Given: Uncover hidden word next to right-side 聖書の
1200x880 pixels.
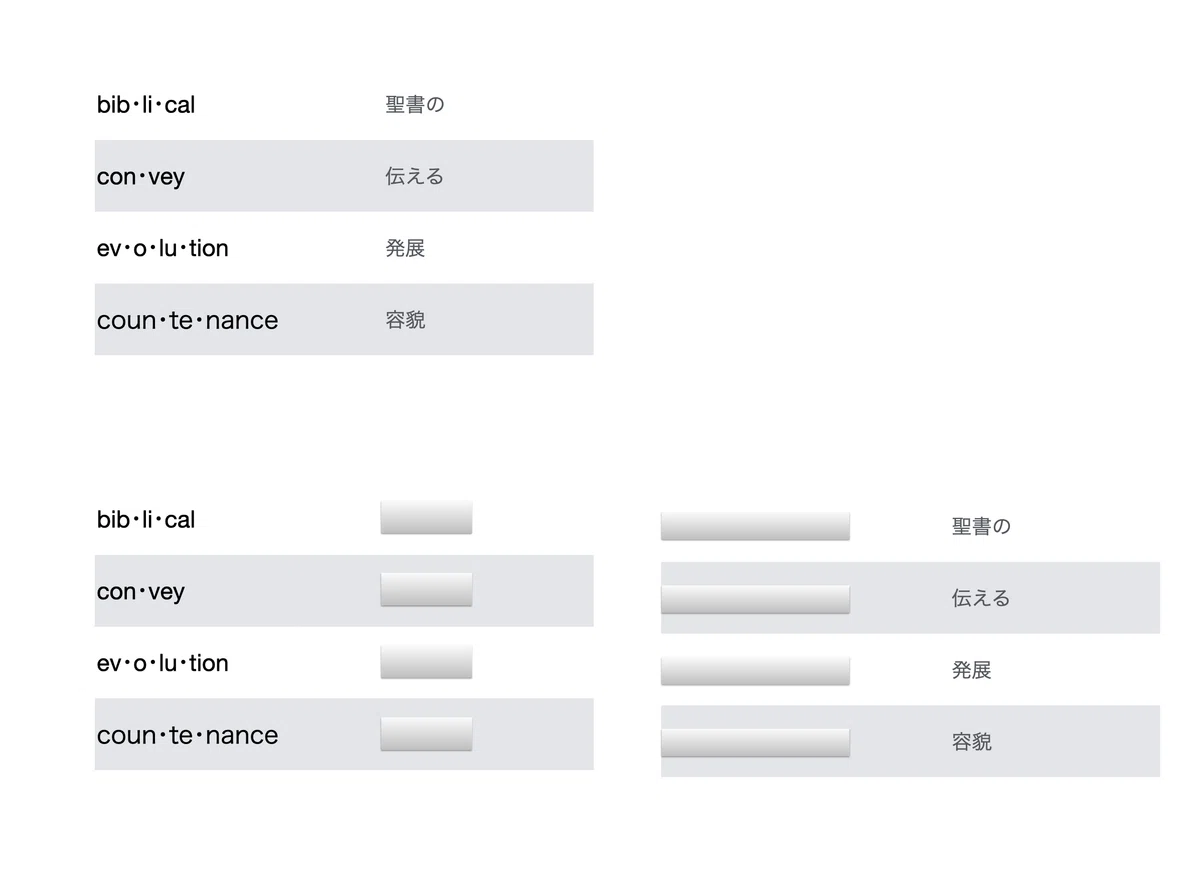Looking at the screenshot, I should click(x=755, y=526).
